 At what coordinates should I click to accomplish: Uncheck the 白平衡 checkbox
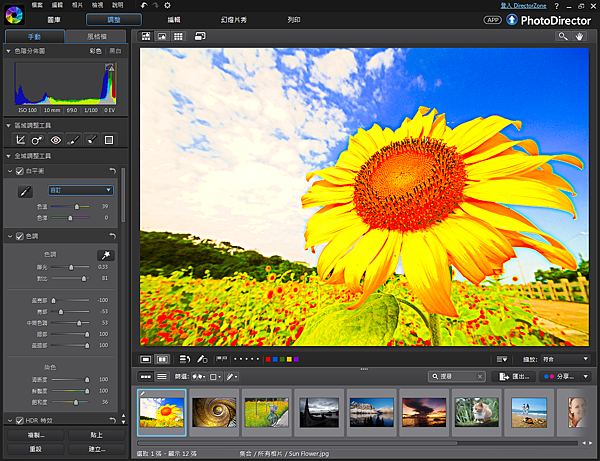tap(19, 171)
